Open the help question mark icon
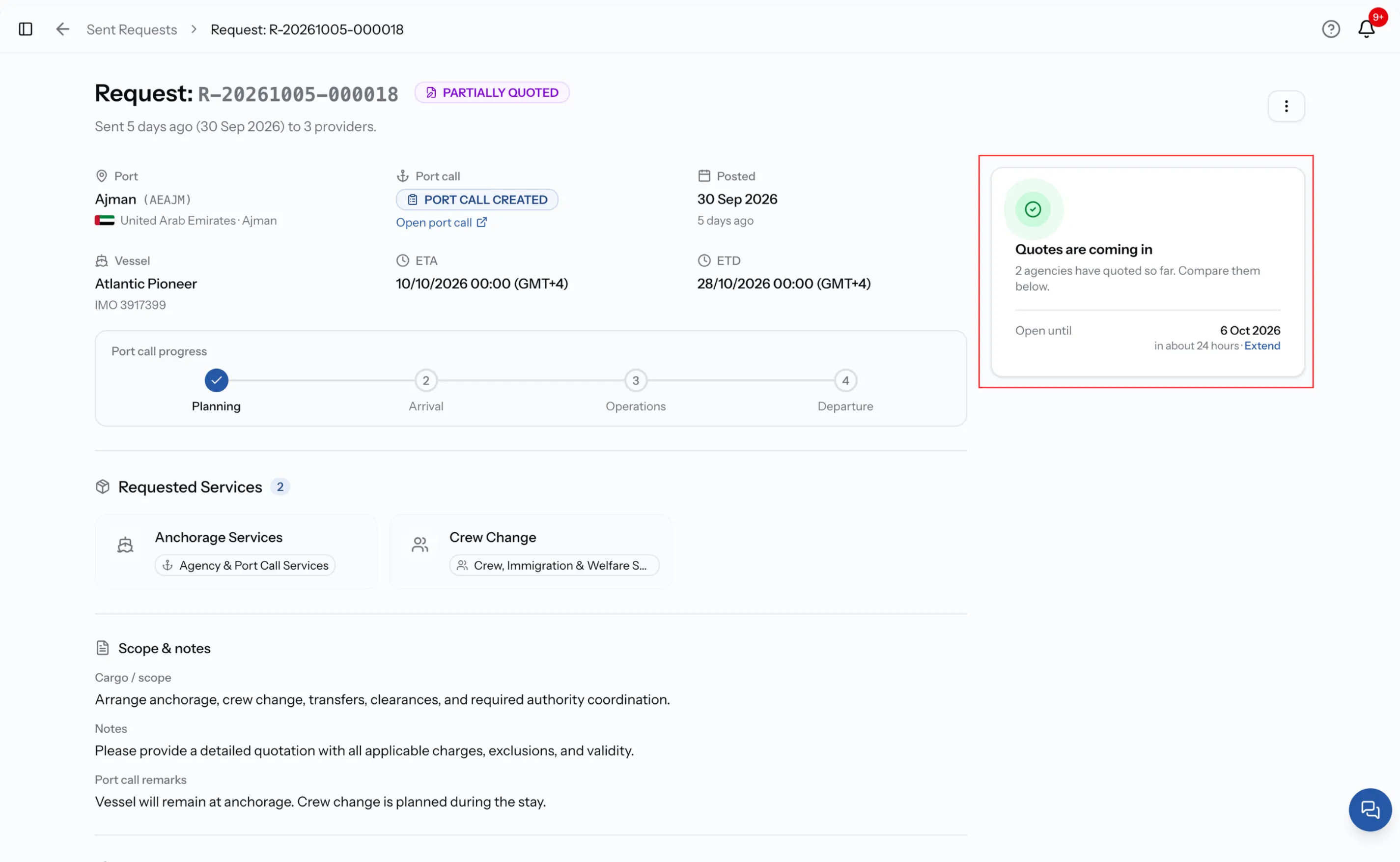This screenshot has width=1400, height=862. (1330, 29)
